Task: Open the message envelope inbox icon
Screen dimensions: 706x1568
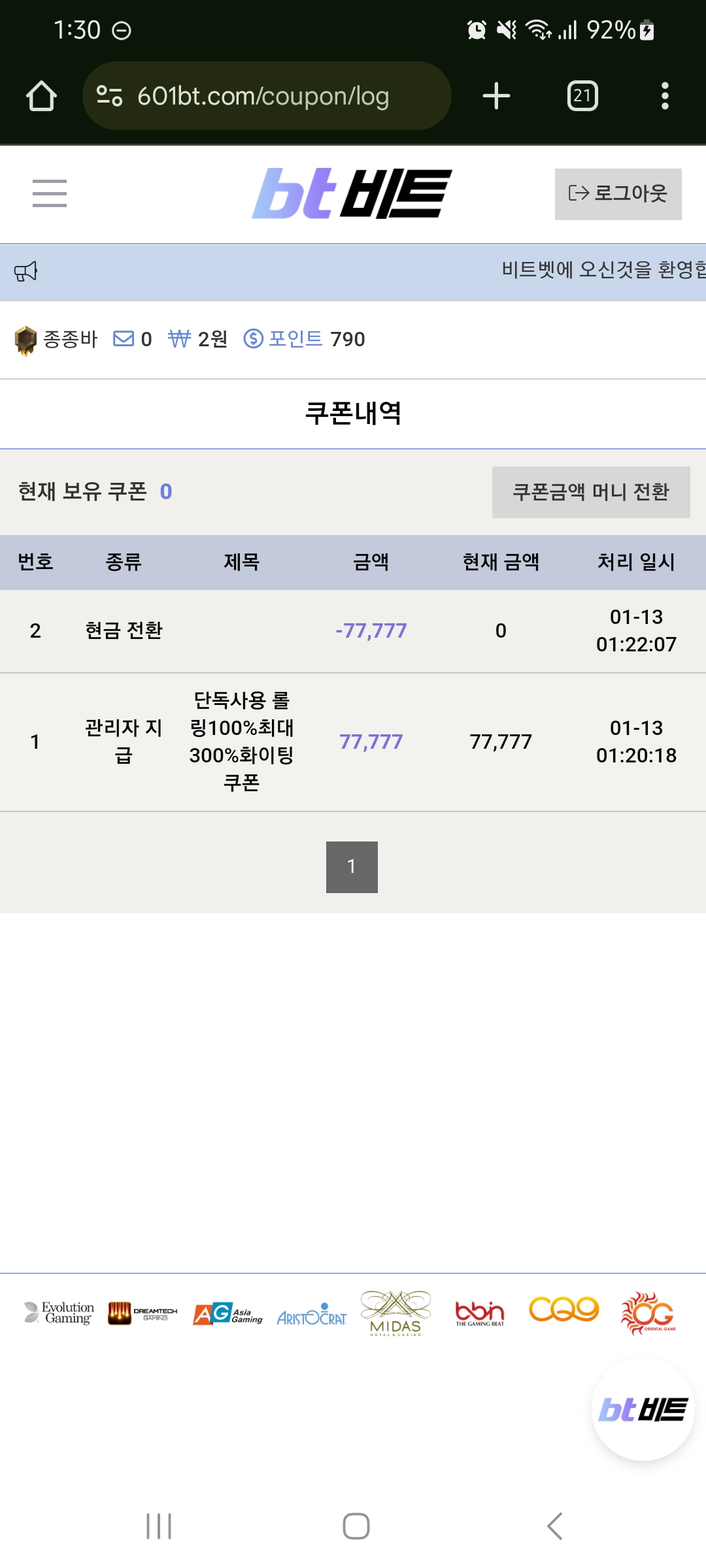Action: tap(124, 338)
